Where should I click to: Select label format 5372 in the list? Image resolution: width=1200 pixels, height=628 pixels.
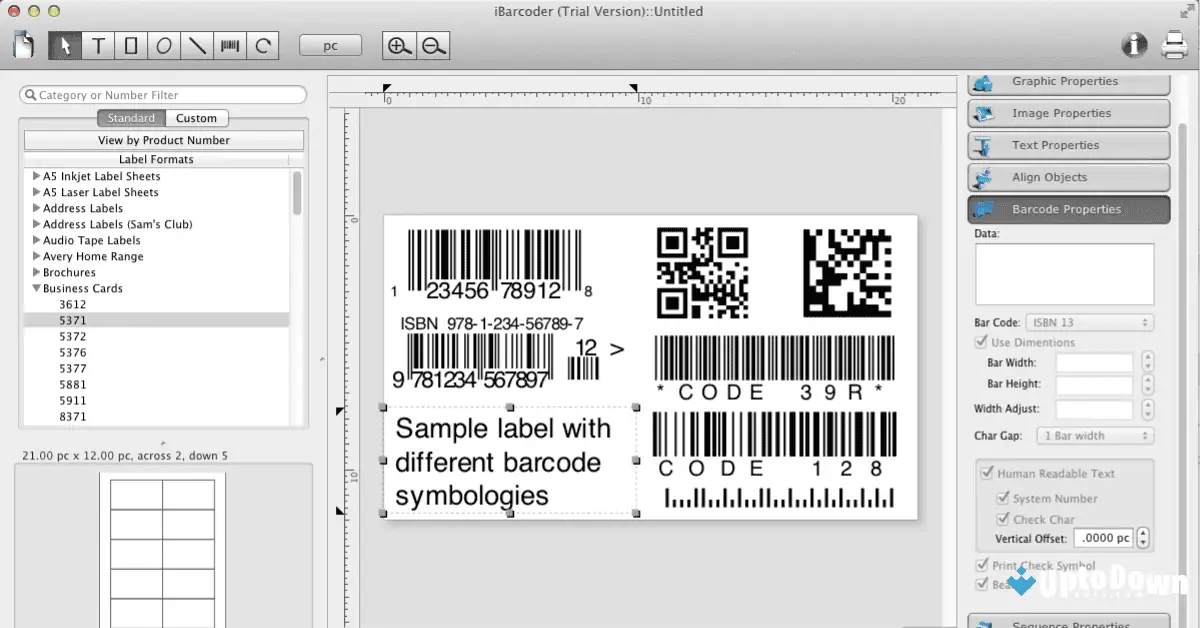click(73, 336)
